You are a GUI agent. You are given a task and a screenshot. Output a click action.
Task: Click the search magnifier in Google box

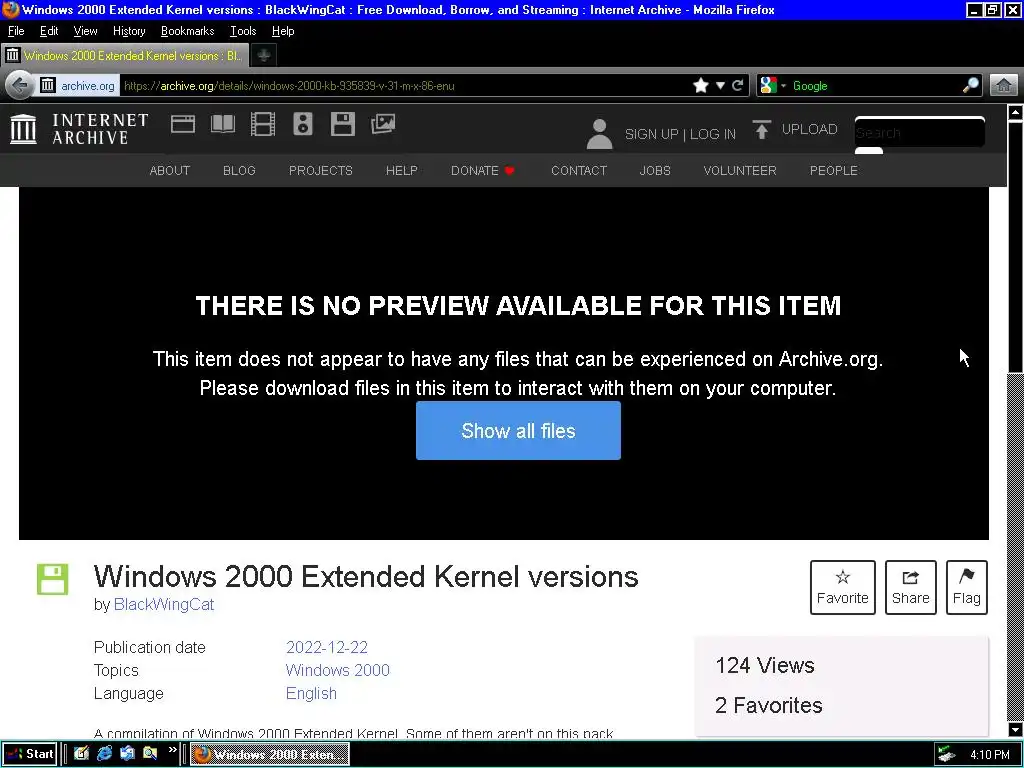pos(971,86)
